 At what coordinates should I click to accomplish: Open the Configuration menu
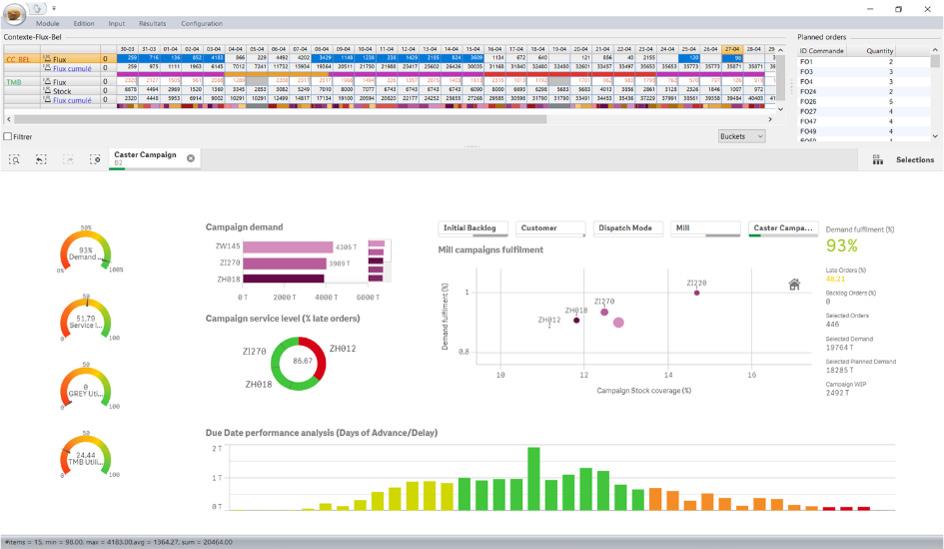click(x=202, y=23)
